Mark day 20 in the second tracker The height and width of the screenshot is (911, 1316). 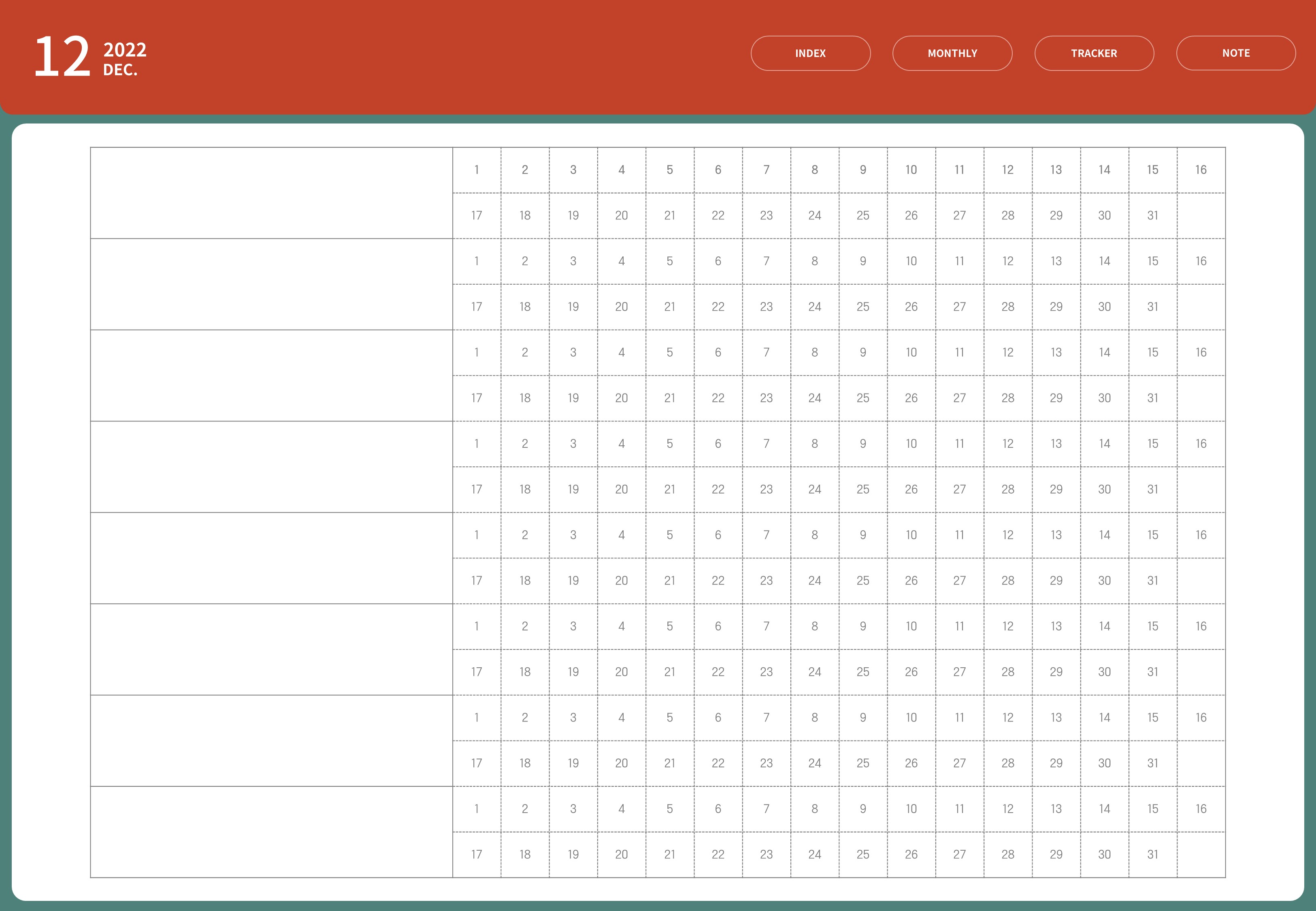622,307
